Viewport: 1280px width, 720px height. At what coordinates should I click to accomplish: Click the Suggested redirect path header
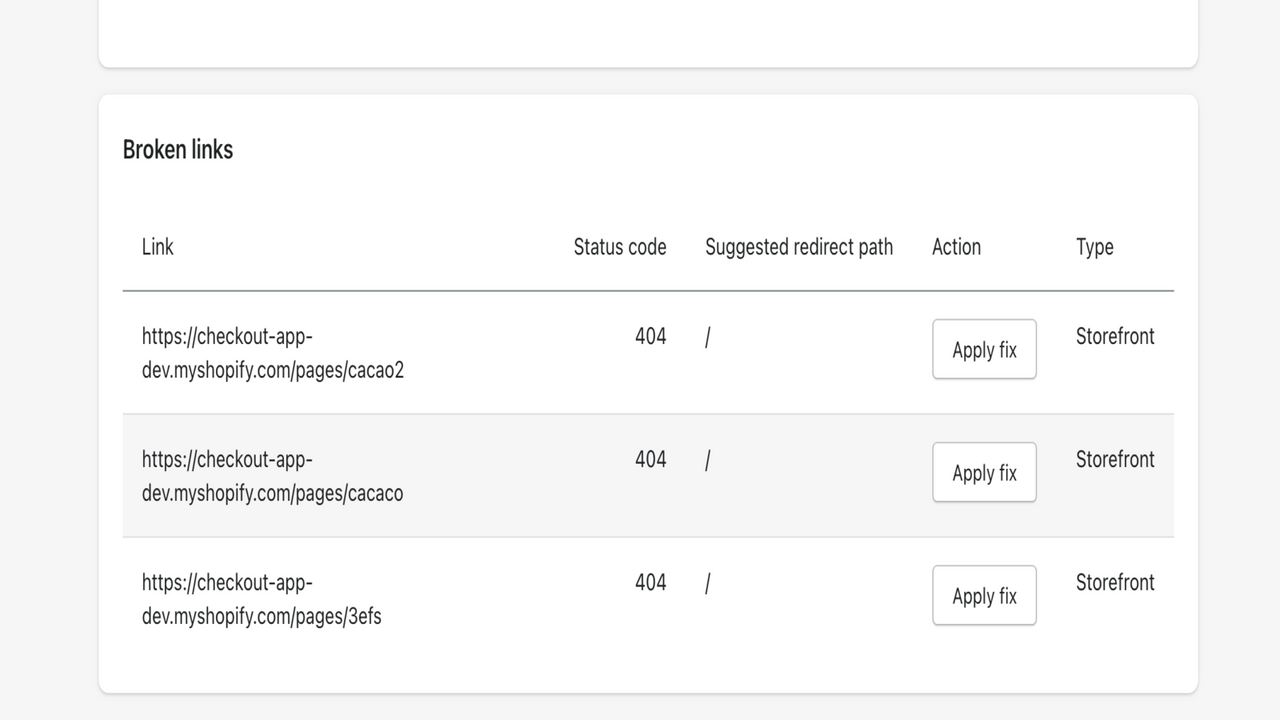tap(798, 247)
